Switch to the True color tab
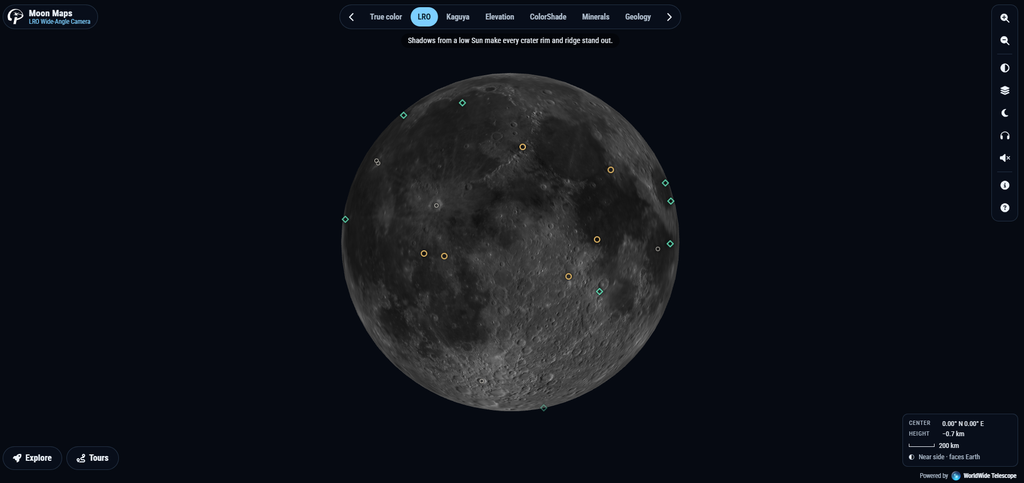 click(385, 17)
